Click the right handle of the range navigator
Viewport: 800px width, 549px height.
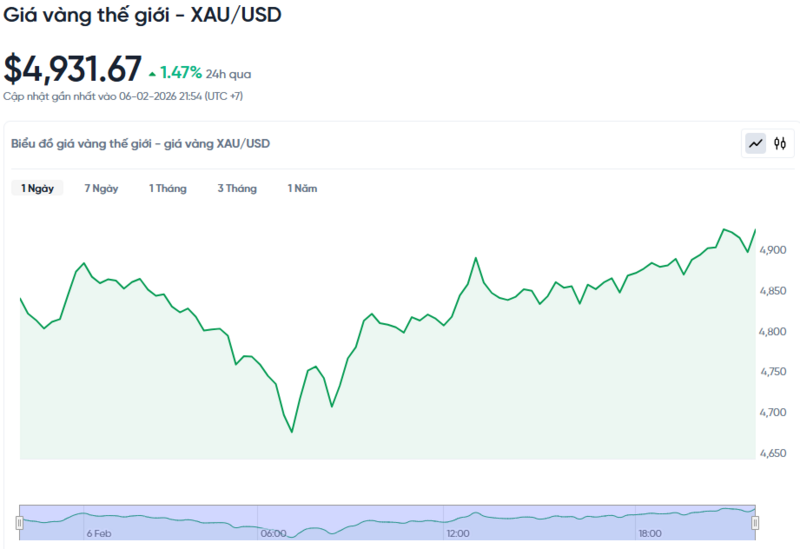click(755, 522)
